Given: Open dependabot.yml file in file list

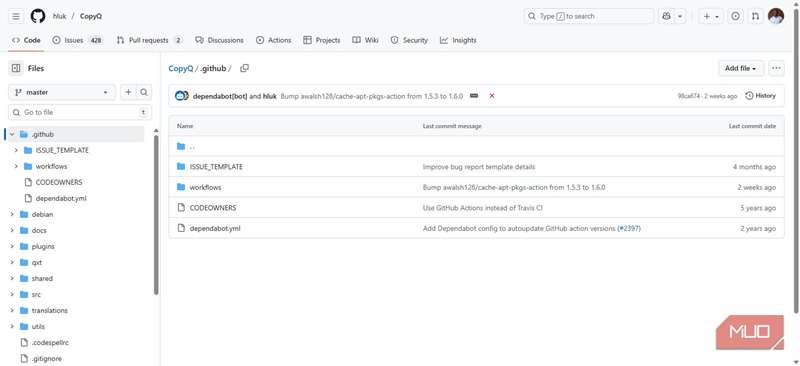Looking at the screenshot, I should tap(215, 228).
